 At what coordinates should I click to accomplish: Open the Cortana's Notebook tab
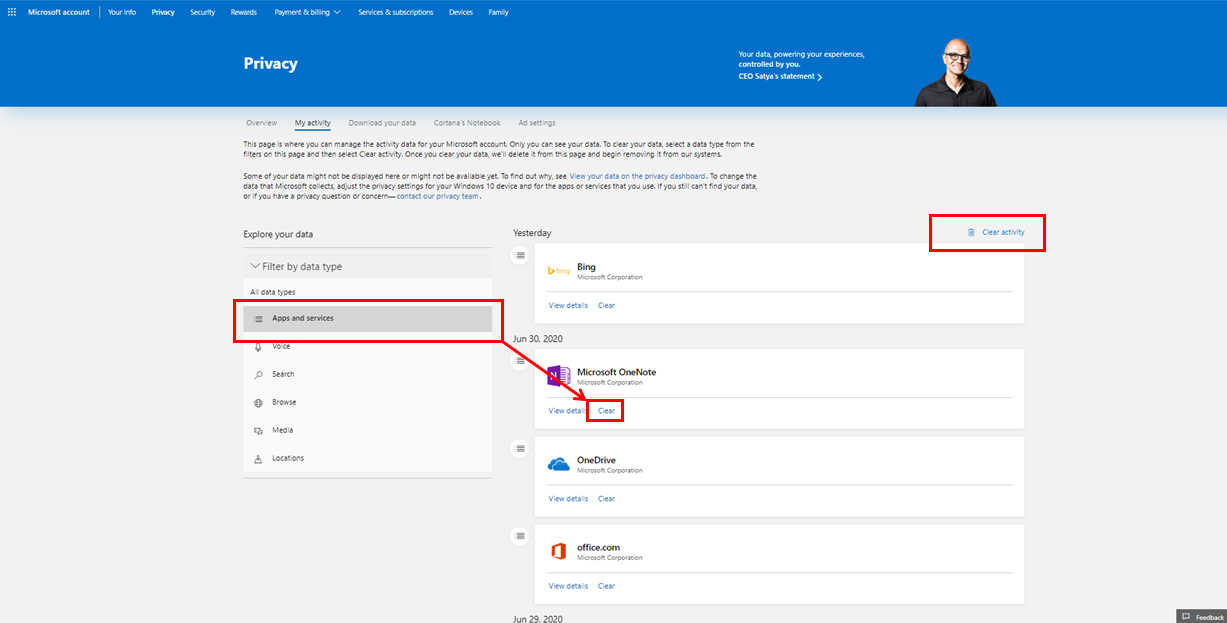(467, 123)
